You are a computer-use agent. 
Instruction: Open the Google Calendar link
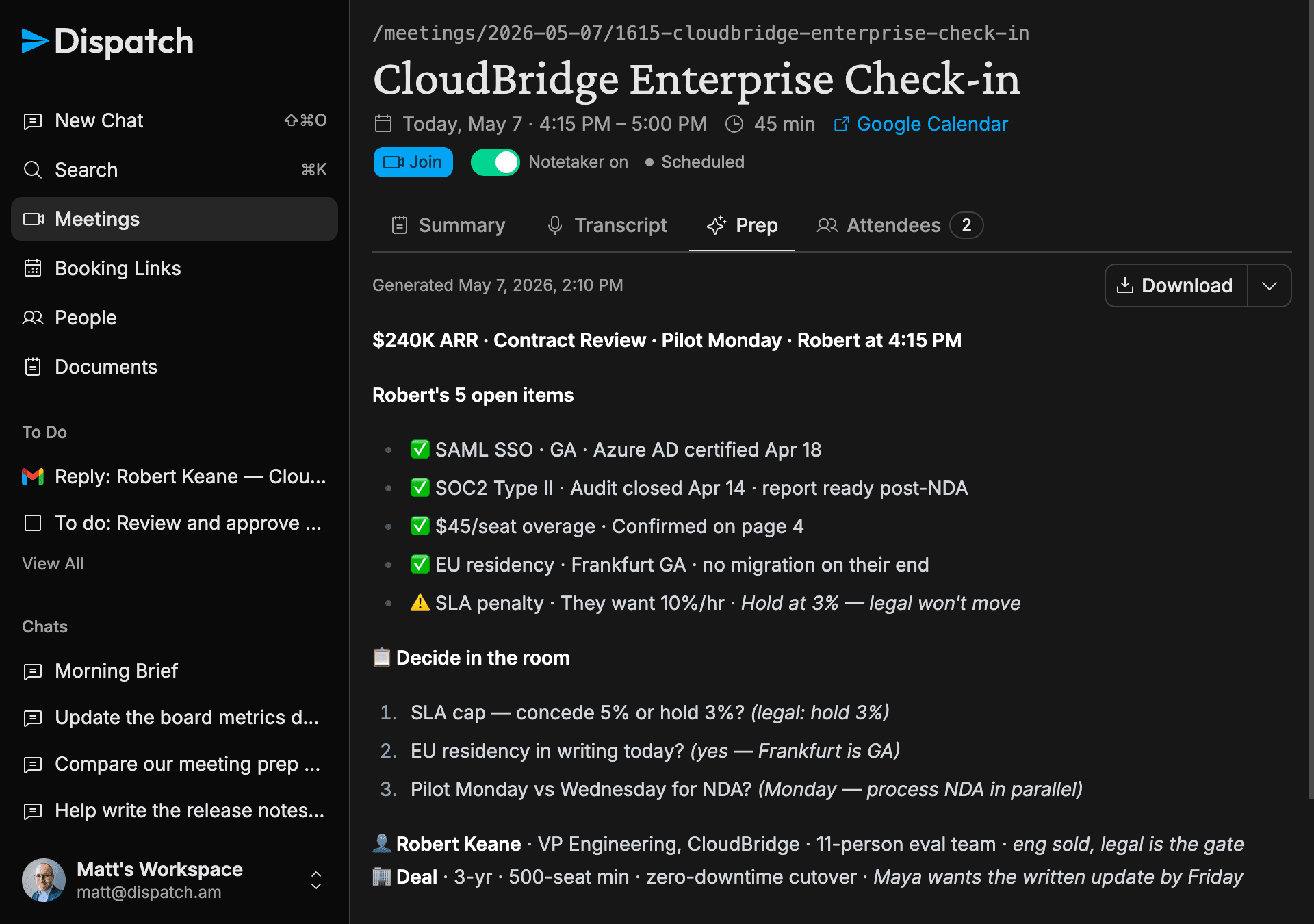[x=921, y=124]
